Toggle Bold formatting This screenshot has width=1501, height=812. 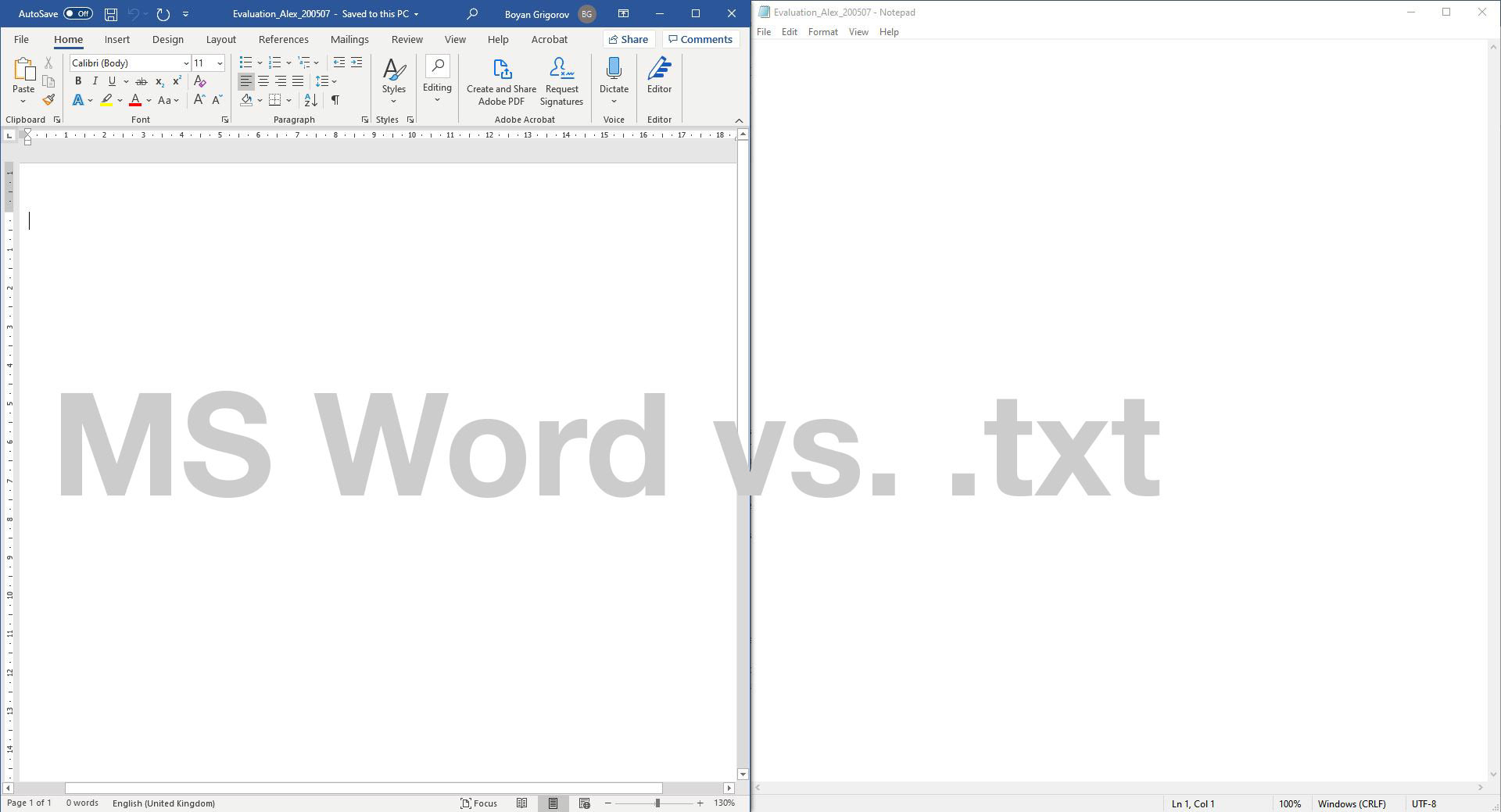[x=78, y=81]
